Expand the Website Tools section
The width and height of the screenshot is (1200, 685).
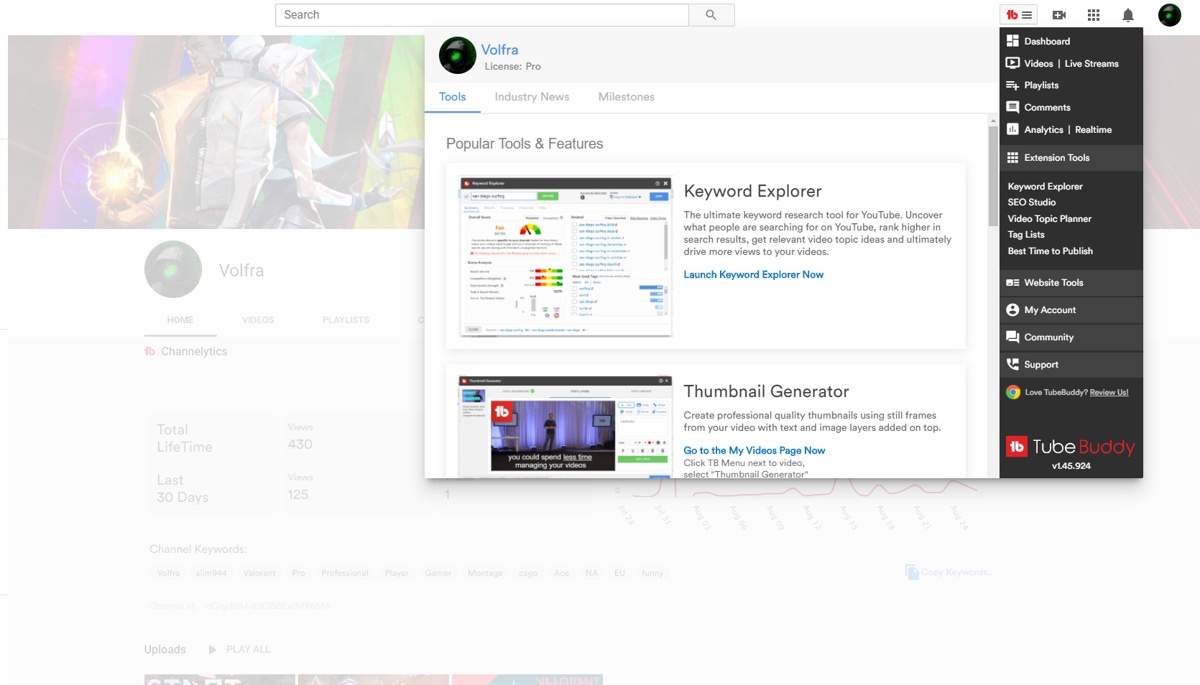[1053, 283]
